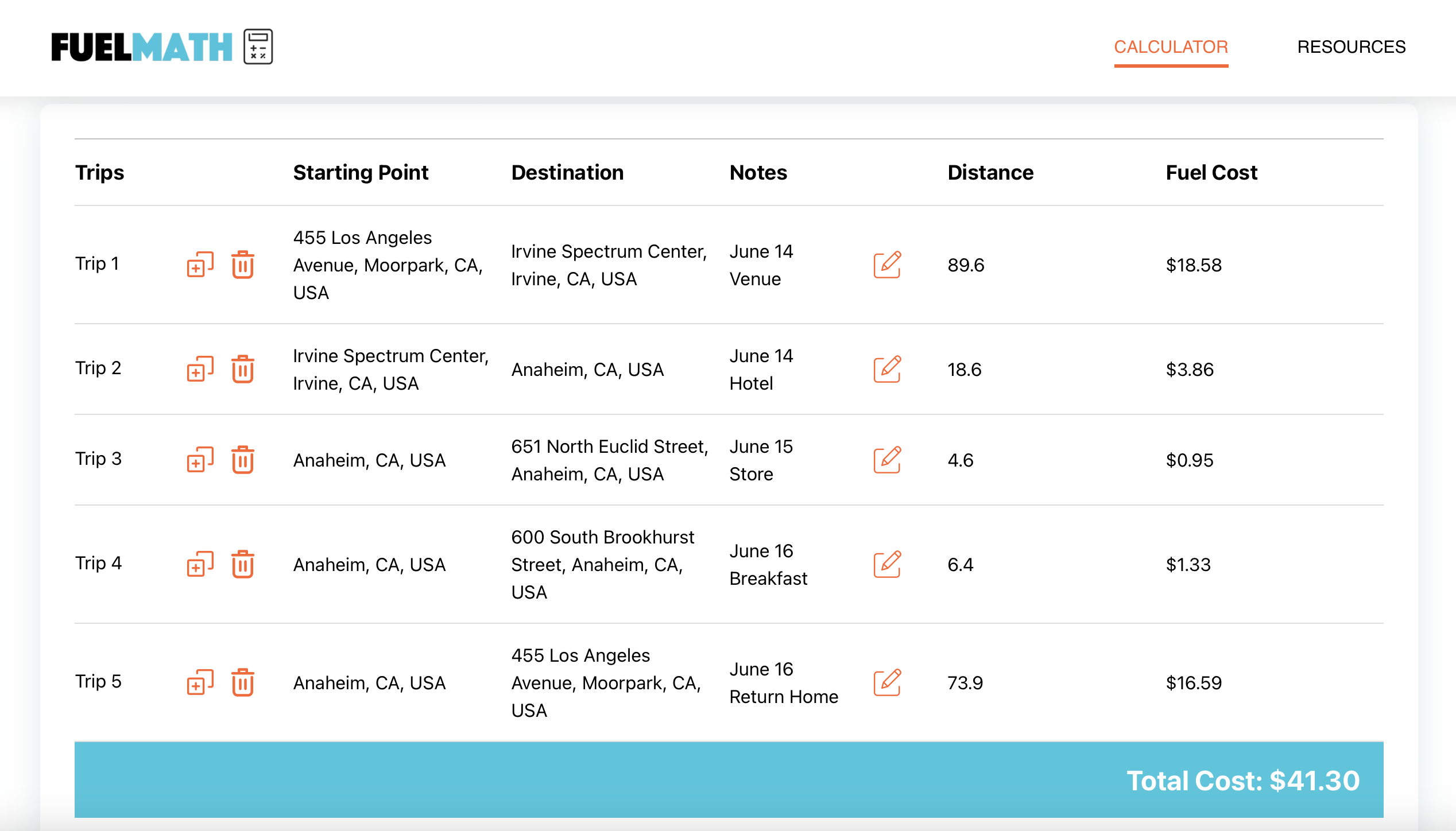Duplicate Trip 3 with the copy icon
1456x831 pixels.
coord(200,460)
